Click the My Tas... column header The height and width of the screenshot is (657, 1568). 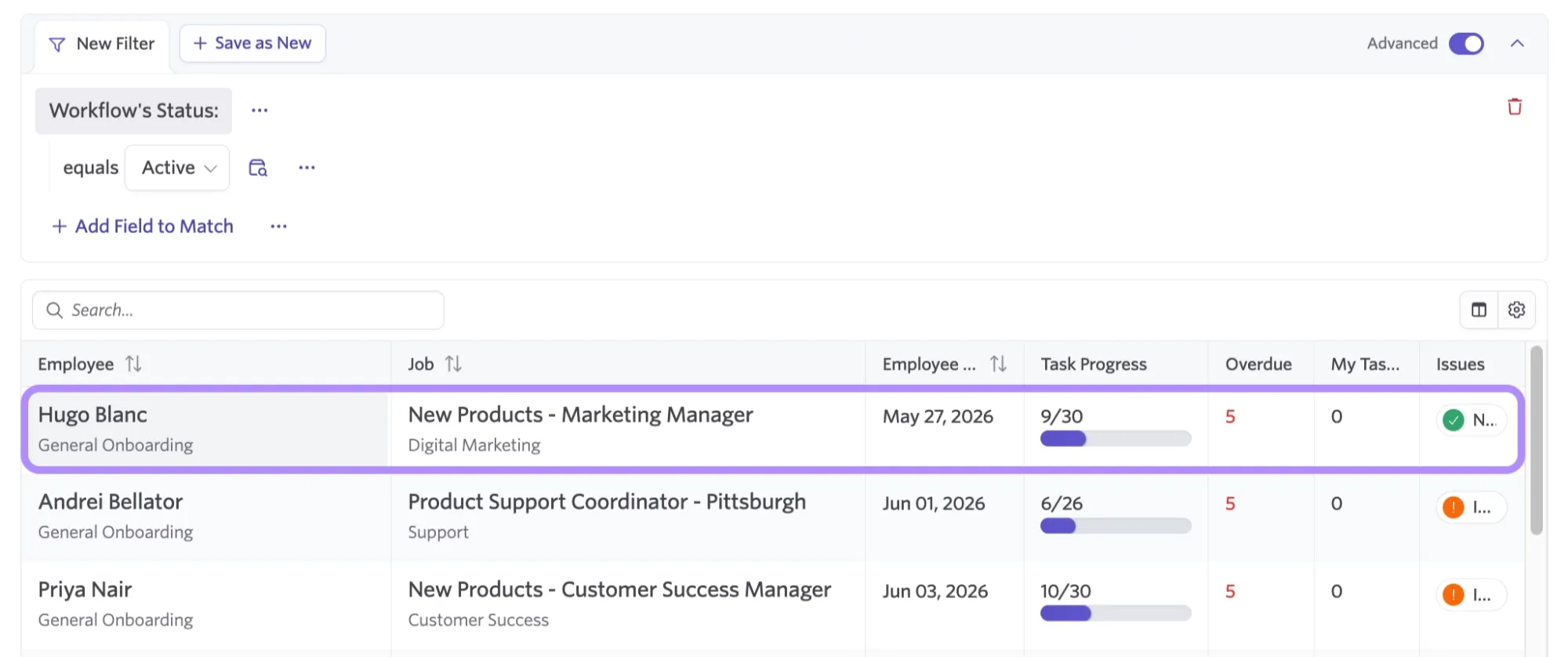tap(1365, 364)
